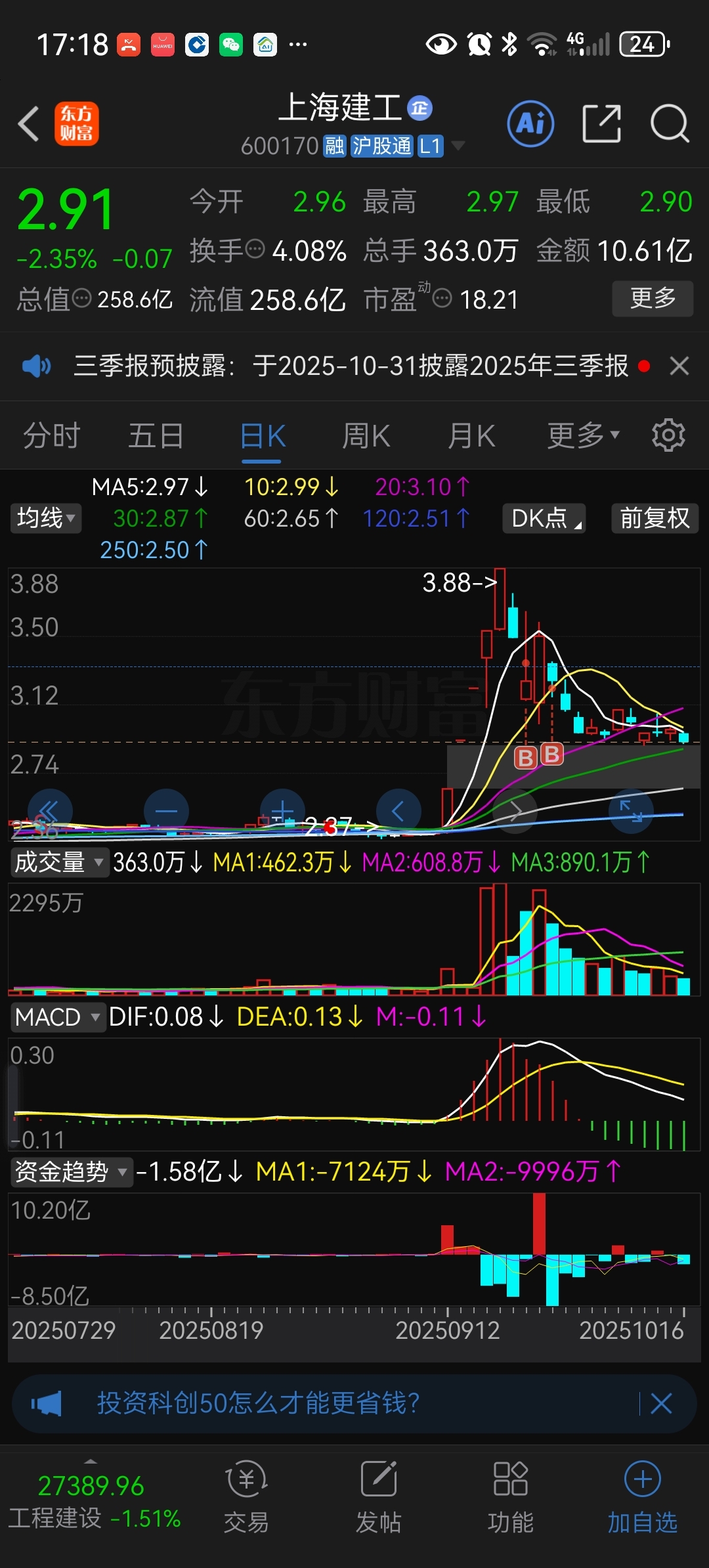
Task: Add stock to watchlist with 加自选
Action: (x=642, y=1497)
